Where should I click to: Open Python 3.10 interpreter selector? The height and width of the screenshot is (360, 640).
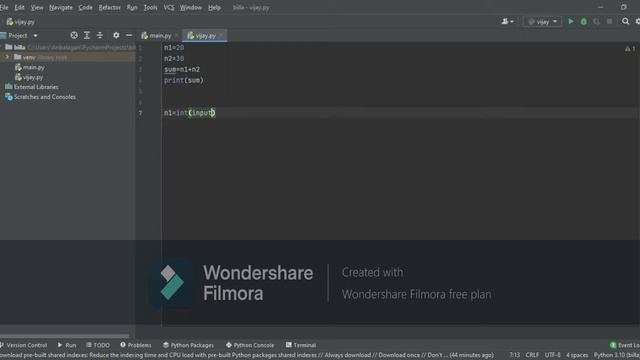tap(617, 355)
